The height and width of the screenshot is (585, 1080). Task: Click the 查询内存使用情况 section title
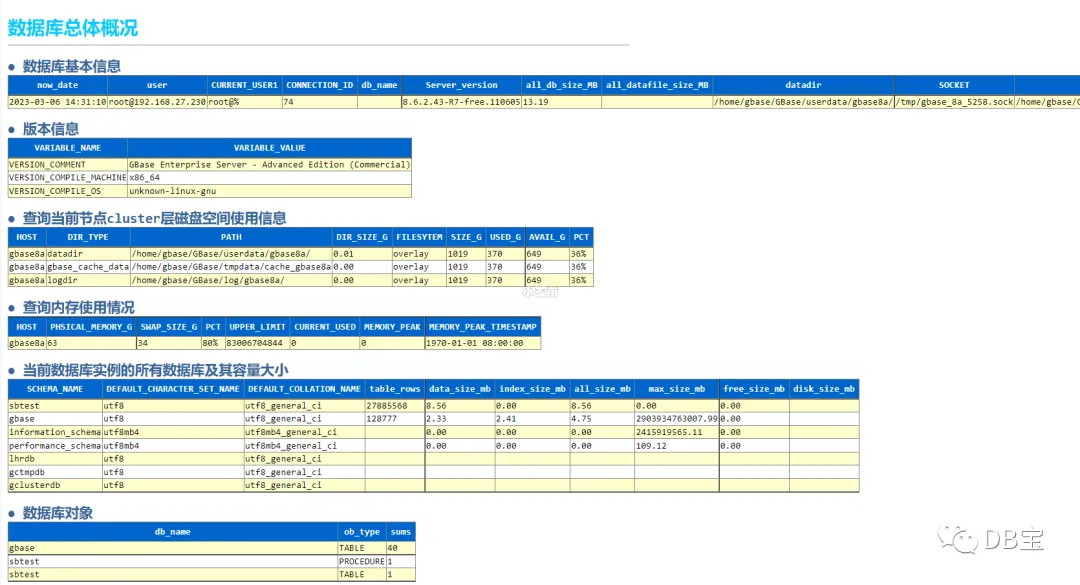coord(79,308)
